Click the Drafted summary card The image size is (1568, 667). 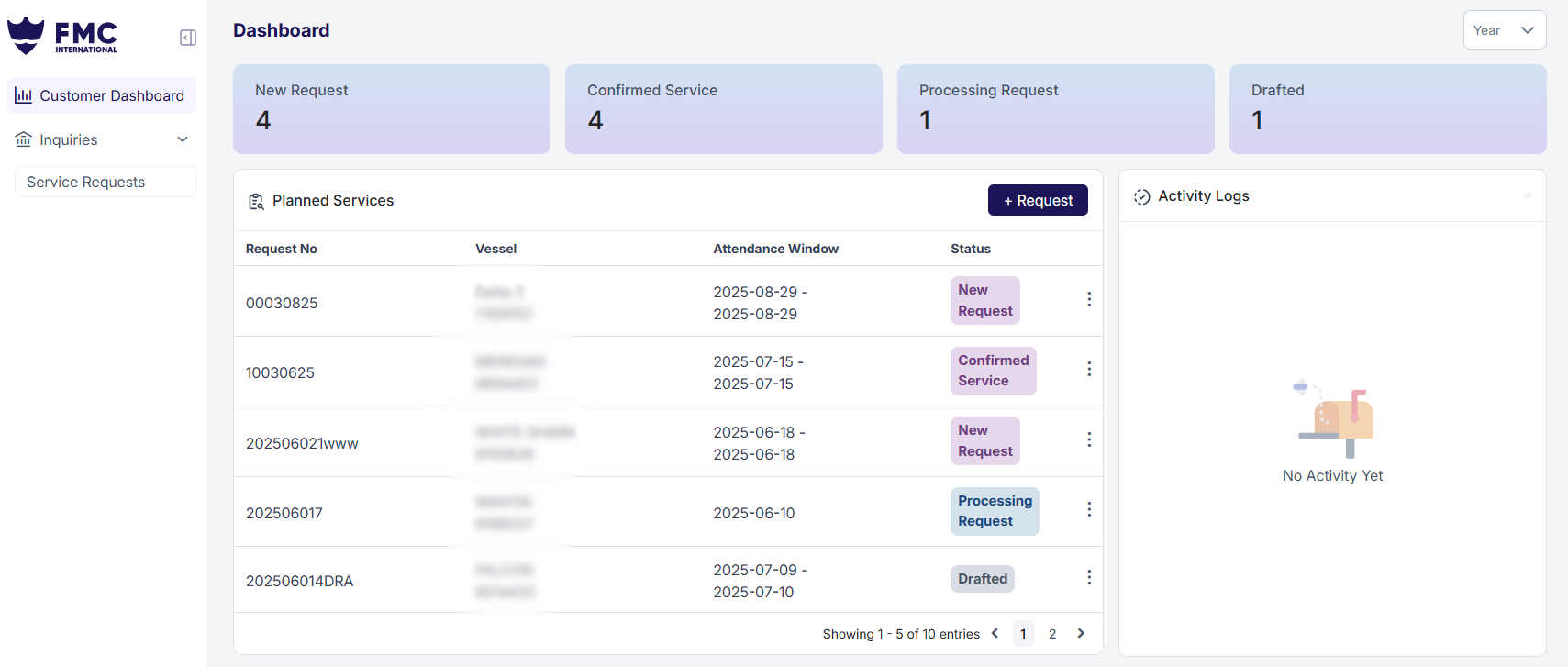pos(1387,109)
